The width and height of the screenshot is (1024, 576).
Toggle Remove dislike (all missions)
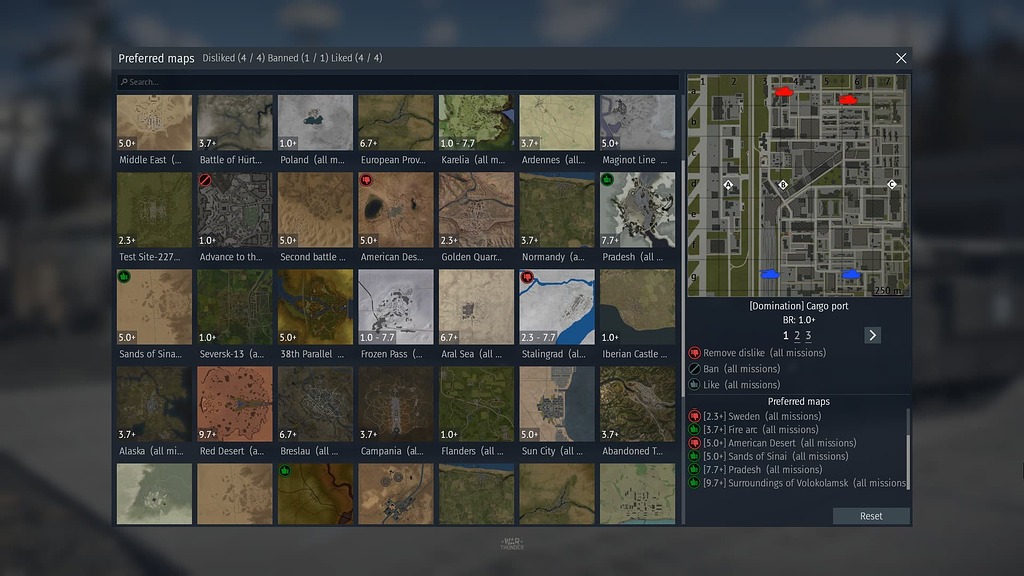[756, 353]
